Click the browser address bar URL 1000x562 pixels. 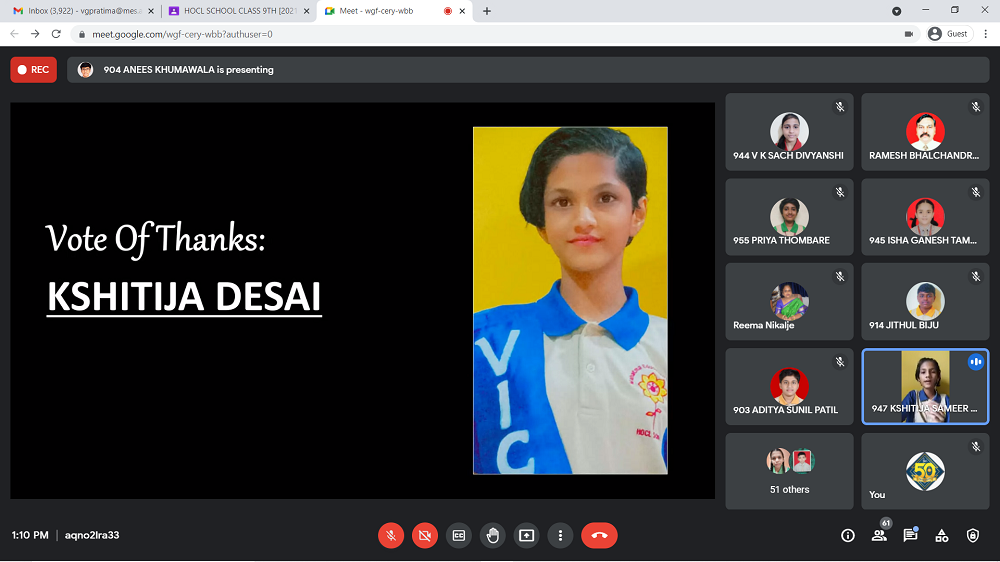[400, 34]
